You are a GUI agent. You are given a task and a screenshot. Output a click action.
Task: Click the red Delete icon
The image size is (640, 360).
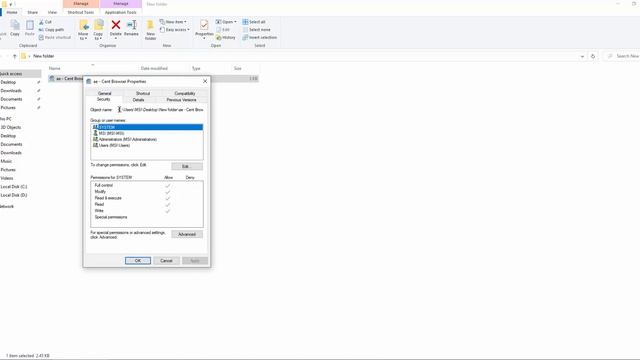[x=116, y=25]
